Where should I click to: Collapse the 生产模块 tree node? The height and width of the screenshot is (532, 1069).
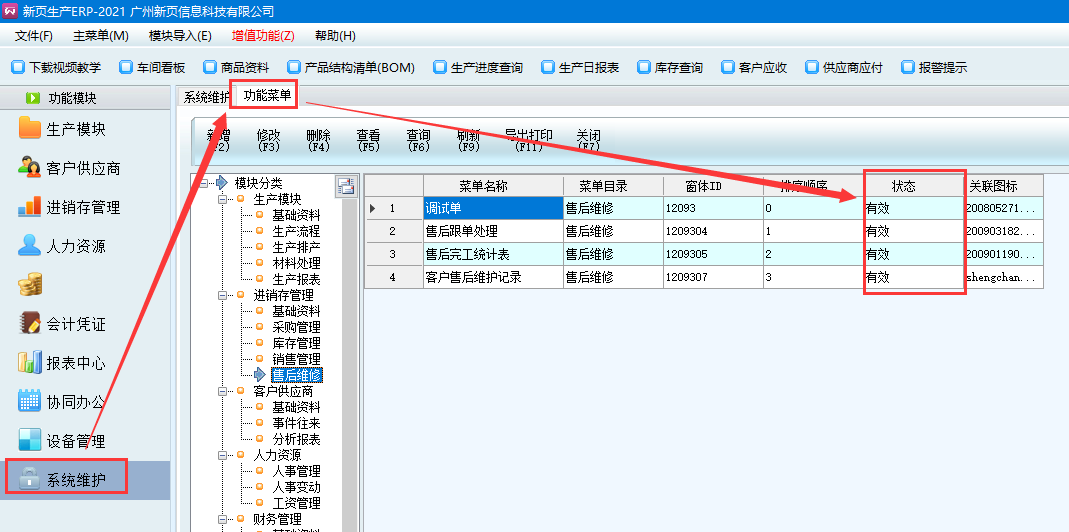(224, 199)
